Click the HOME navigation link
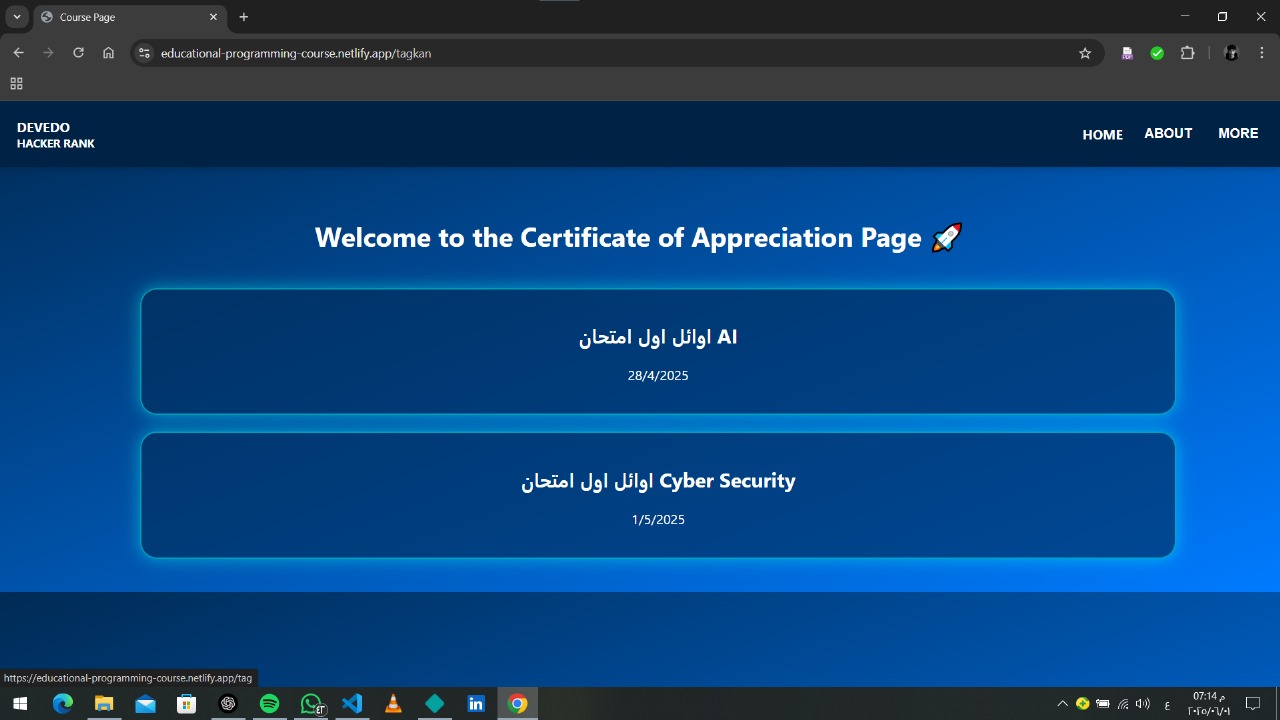The height and width of the screenshot is (720, 1280). [1102, 134]
